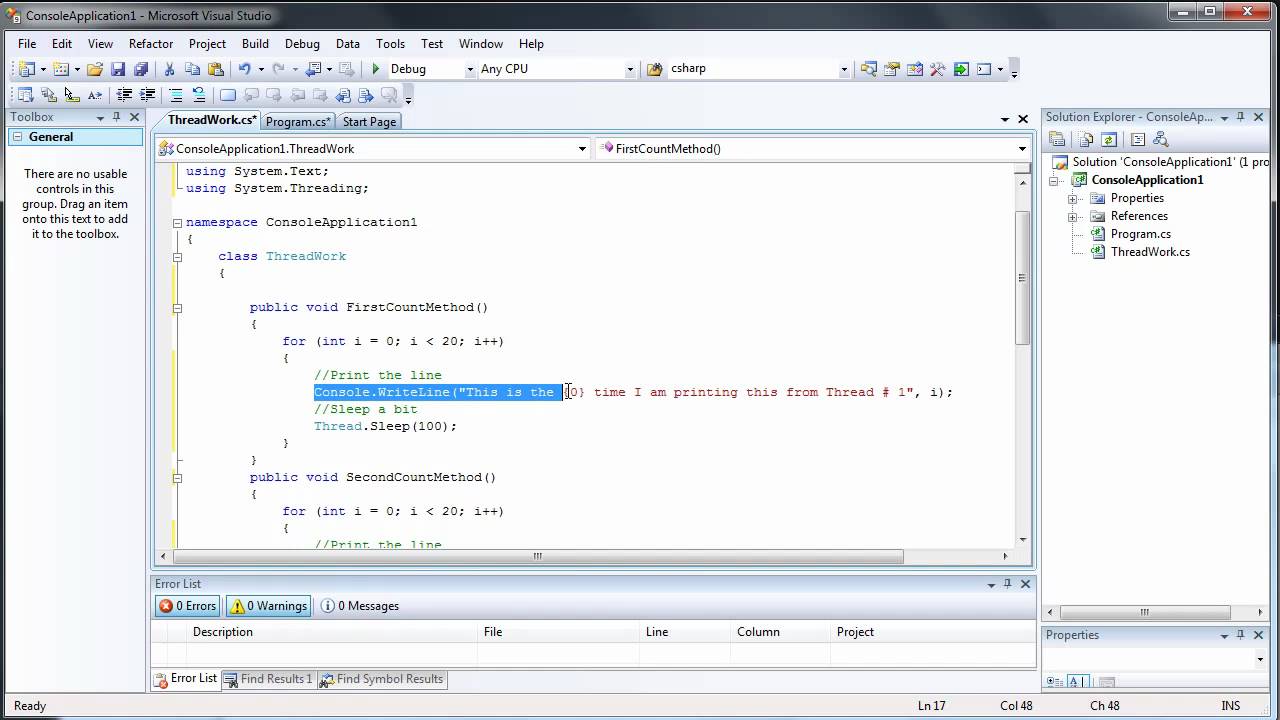The image size is (1280, 720).
Task: Toggle the 0 Messages filter
Action: pos(359,606)
